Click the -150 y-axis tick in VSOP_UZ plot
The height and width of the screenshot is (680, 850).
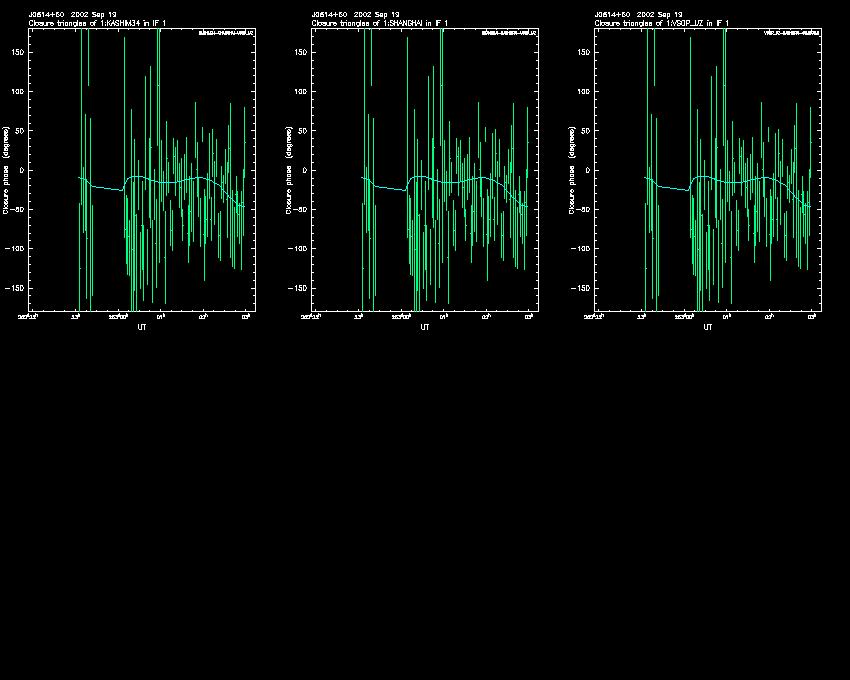click(582, 288)
